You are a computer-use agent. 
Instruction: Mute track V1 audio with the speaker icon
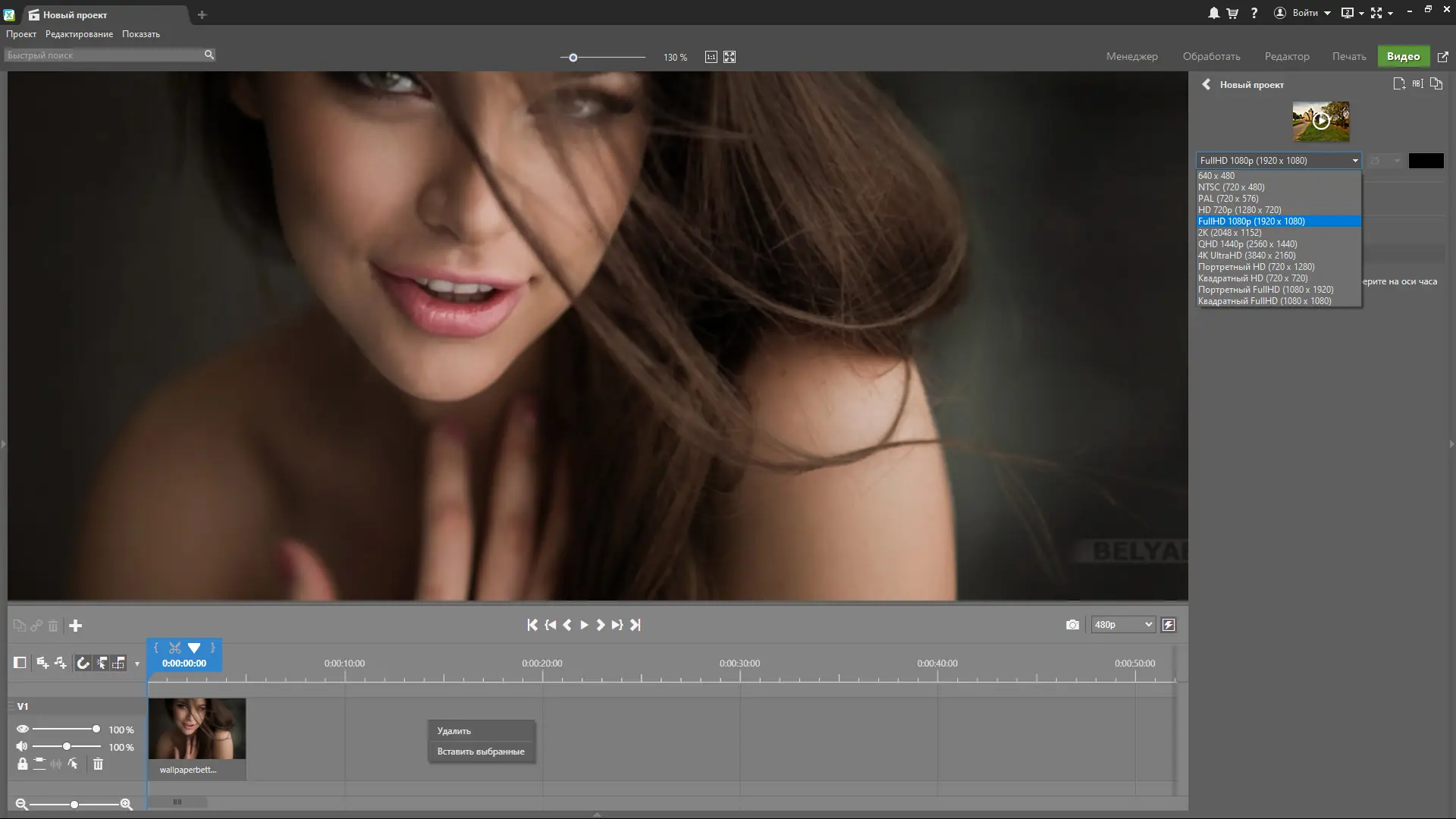point(21,747)
